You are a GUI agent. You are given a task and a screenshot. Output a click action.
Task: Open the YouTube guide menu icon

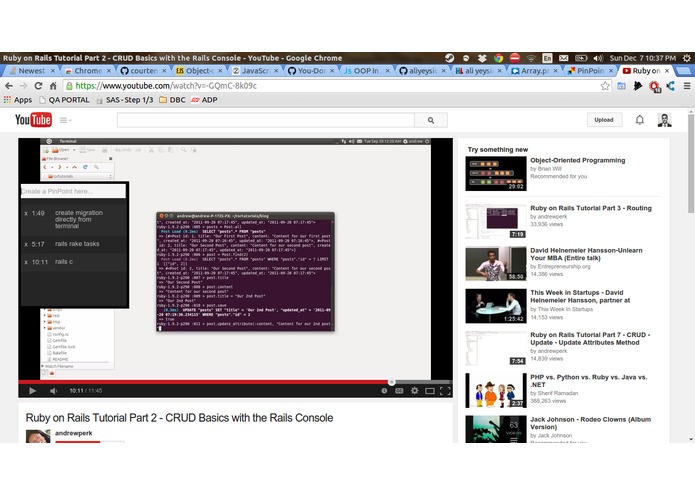point(65,120)
